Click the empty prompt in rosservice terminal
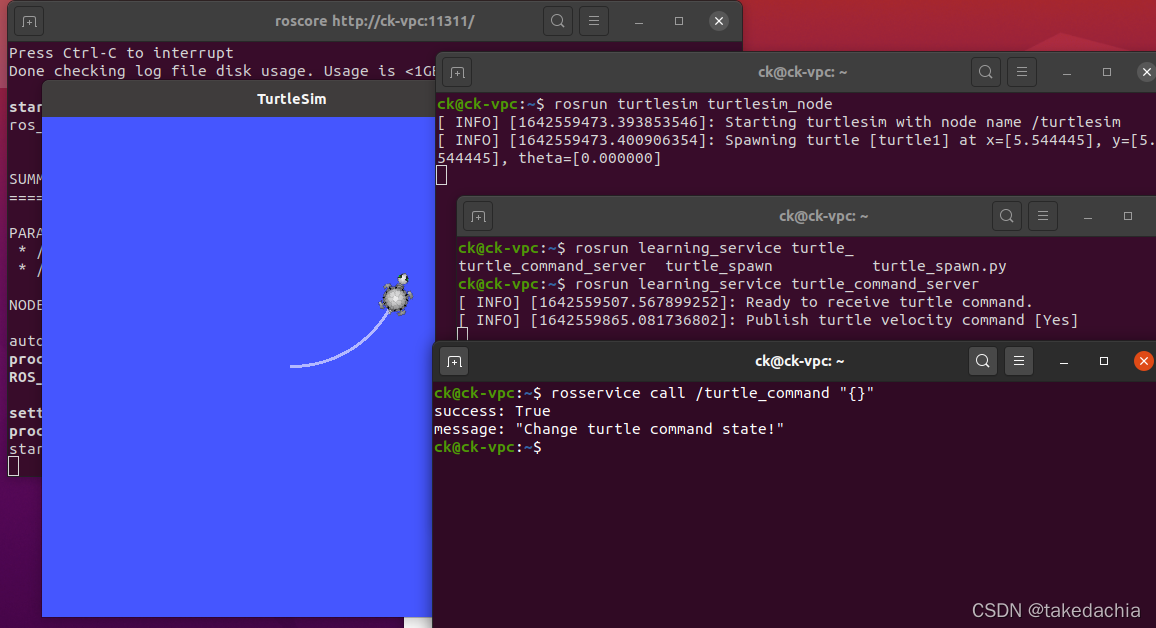1156x628 pixels. click(x=487, y=447)
